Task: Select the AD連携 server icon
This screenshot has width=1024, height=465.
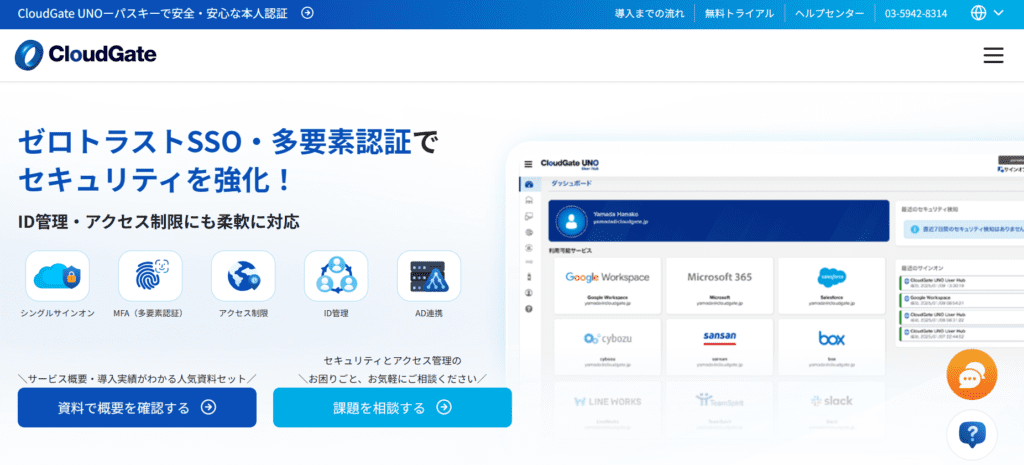Action: click(x=429, y=276)
